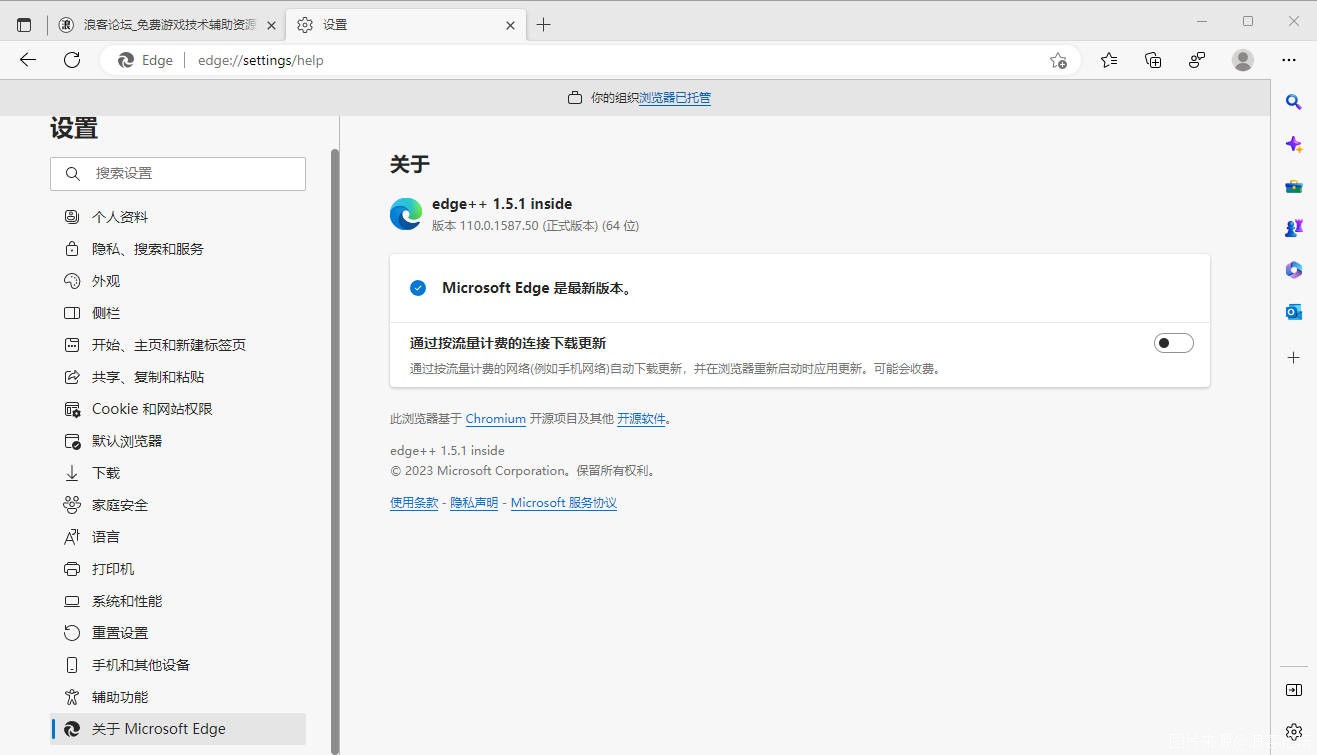Open 开始、主页和新建标签页 settings

[x=178, y=345]
